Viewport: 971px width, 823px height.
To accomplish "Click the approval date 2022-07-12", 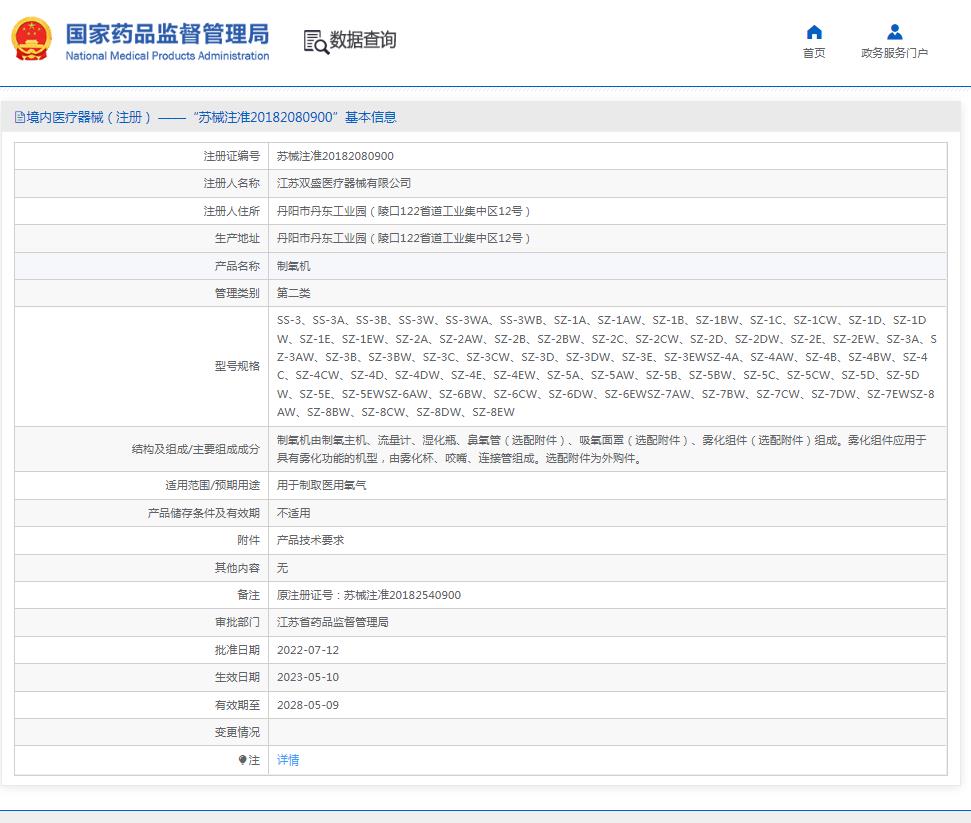I will [x=308, y=650].
